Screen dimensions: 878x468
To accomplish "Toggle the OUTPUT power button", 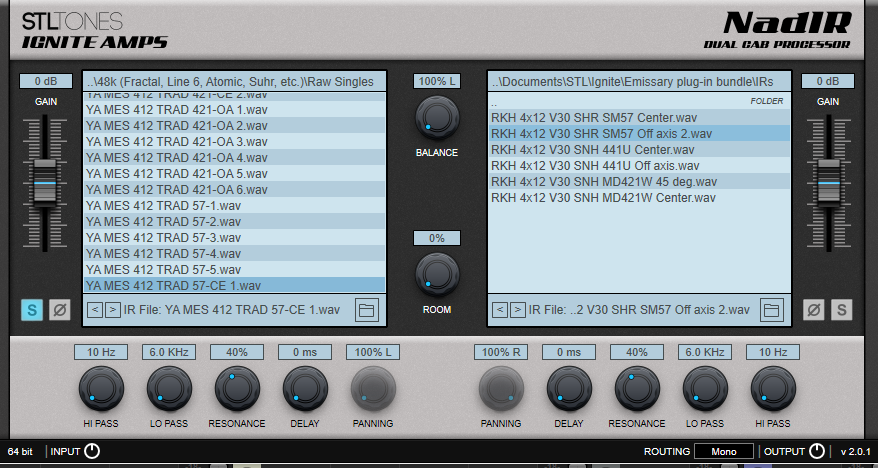I will pyautogui.click(x=817, y=451).
